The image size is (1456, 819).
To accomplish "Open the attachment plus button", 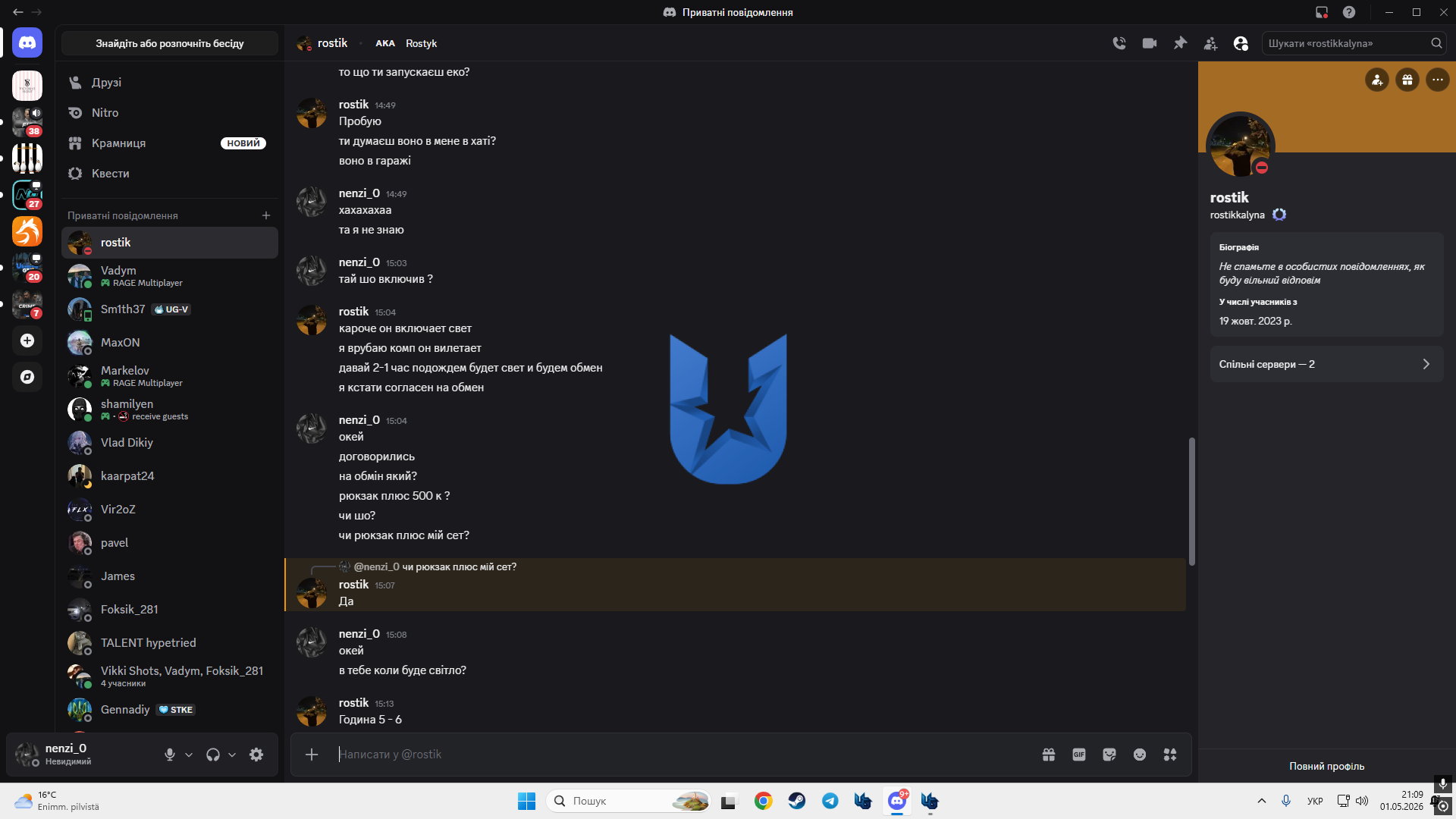I will tap(312, 755).
